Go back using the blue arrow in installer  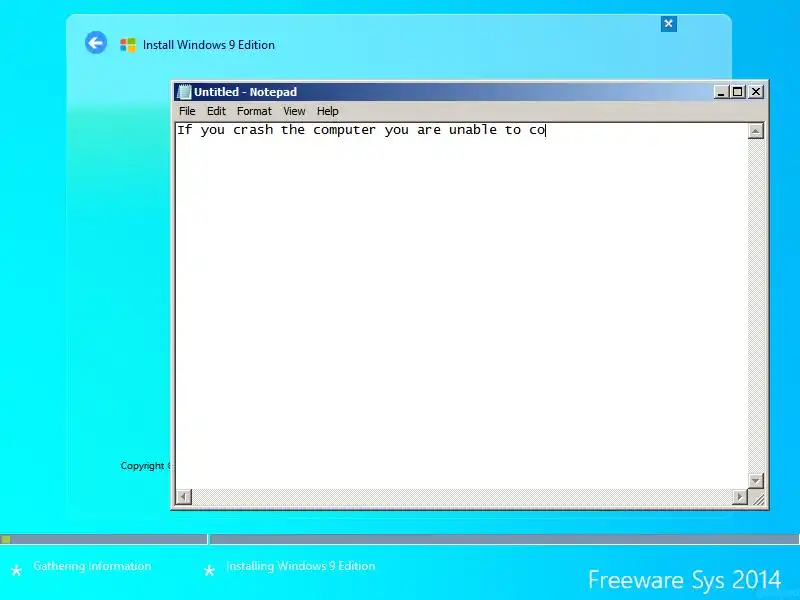[96, 43]
